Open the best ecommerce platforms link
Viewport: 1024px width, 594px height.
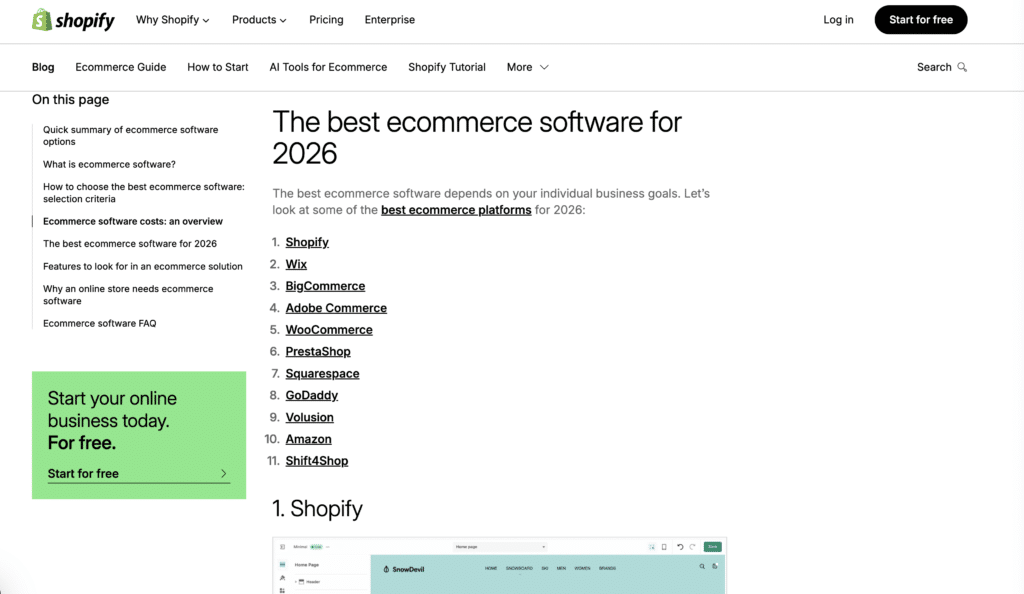(x=456, y=210)
